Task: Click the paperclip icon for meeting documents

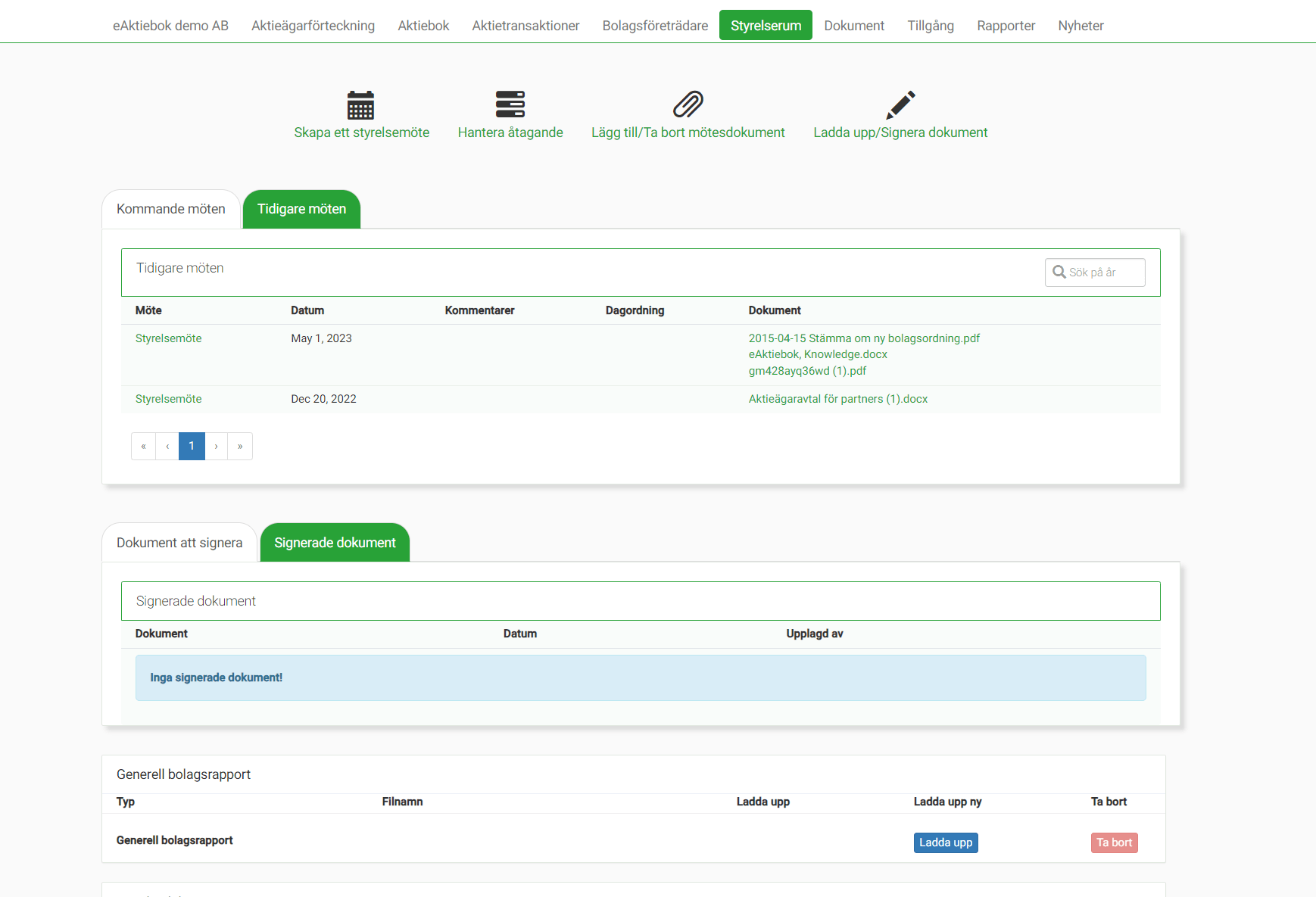Action: tap(688, 104)
